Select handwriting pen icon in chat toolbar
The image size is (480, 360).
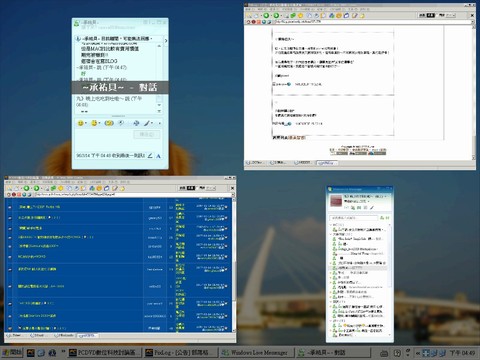(147, 123)
